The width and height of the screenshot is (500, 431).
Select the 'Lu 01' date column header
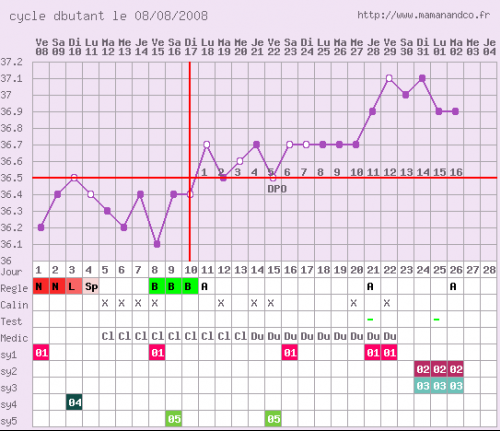point(440,47)
